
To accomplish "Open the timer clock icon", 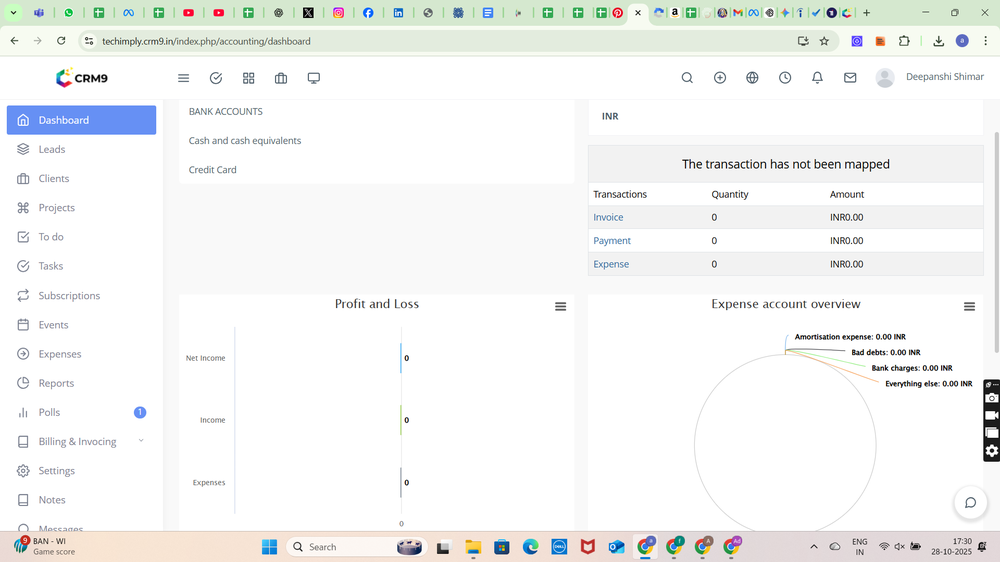I will click(785, 77).
